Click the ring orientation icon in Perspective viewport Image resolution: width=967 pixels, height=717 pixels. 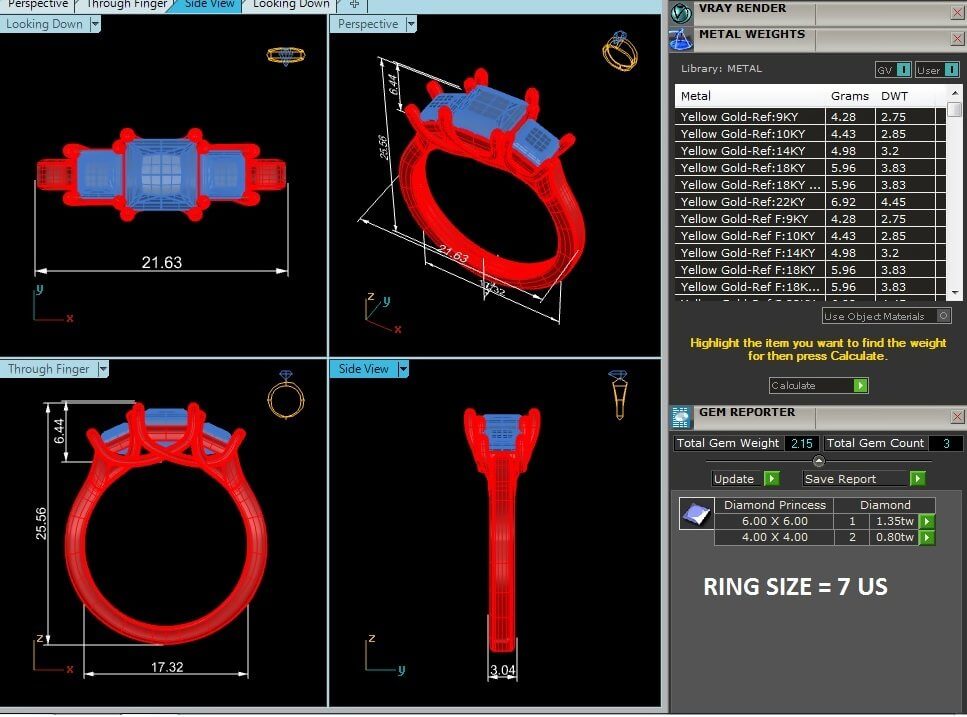(620, 51)
